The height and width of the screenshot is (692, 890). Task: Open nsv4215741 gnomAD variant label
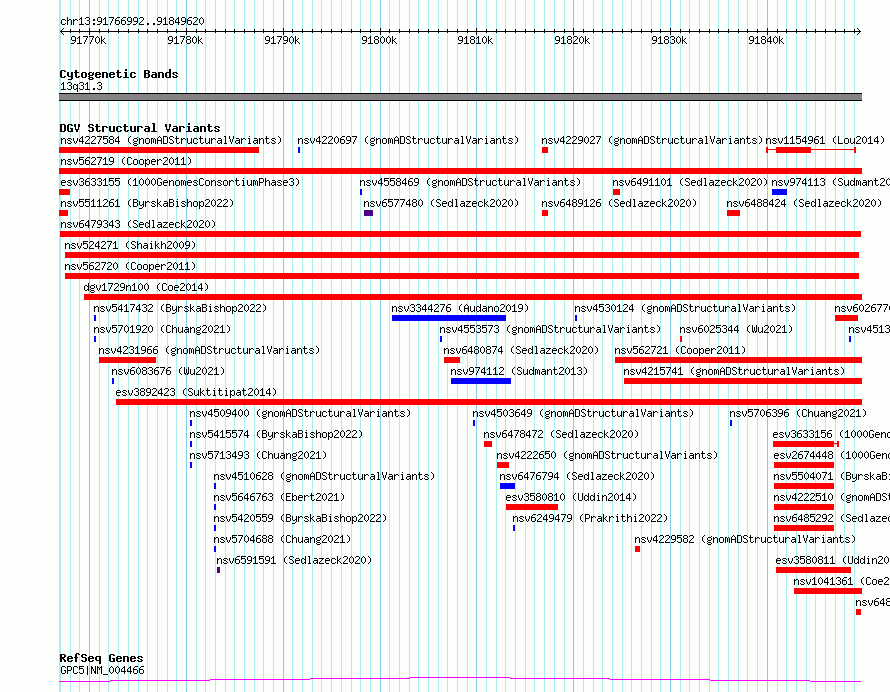[x=734, y=371]
